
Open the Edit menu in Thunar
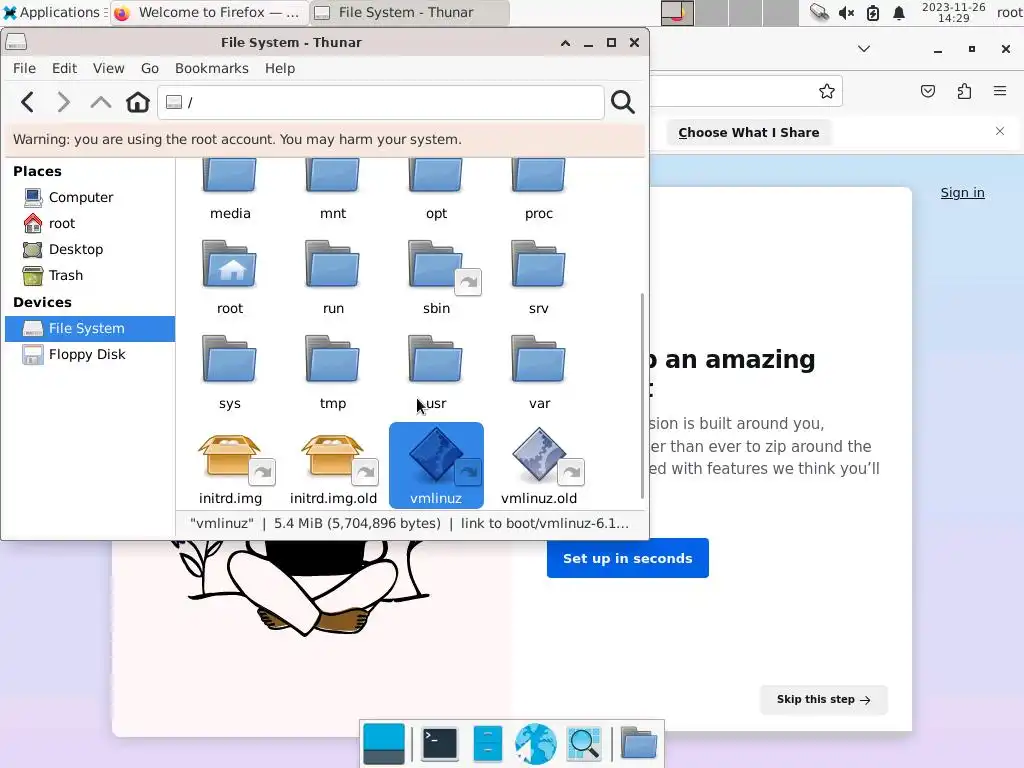64,69
